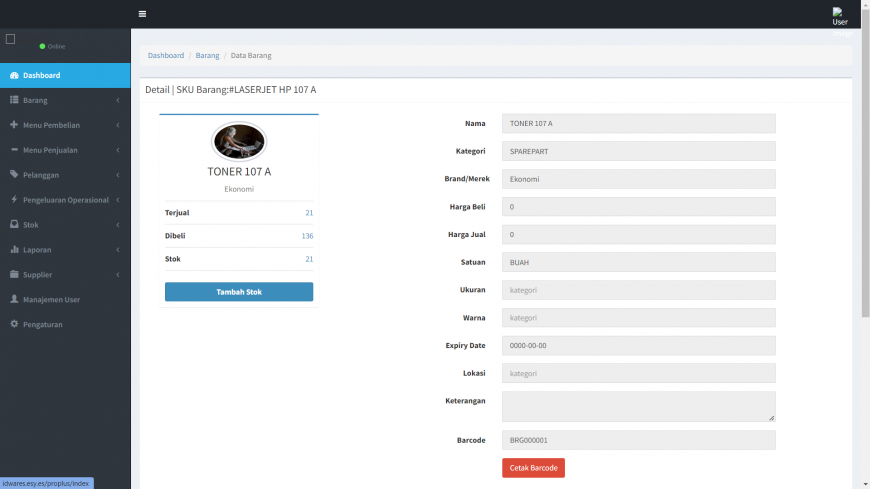Click the Expiry Date field

[639, 346]
